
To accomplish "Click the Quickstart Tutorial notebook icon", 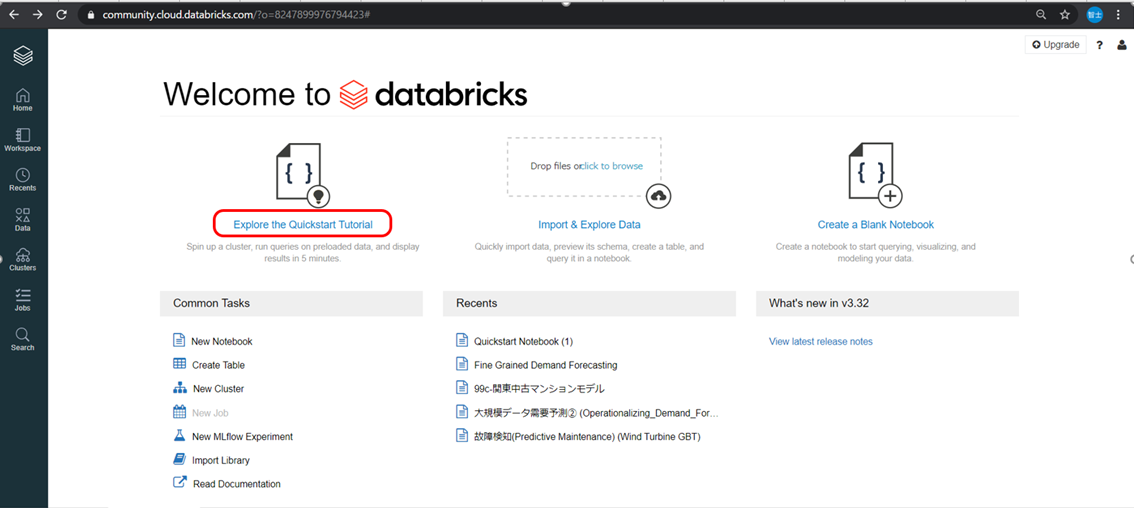I will pos(302,174).
